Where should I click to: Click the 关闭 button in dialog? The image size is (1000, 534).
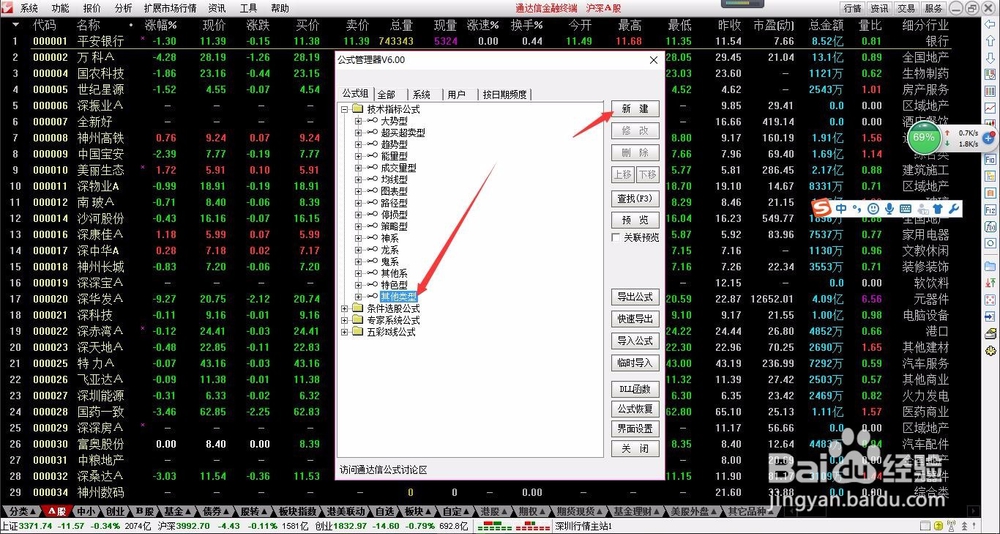click(x=635, y=449)
